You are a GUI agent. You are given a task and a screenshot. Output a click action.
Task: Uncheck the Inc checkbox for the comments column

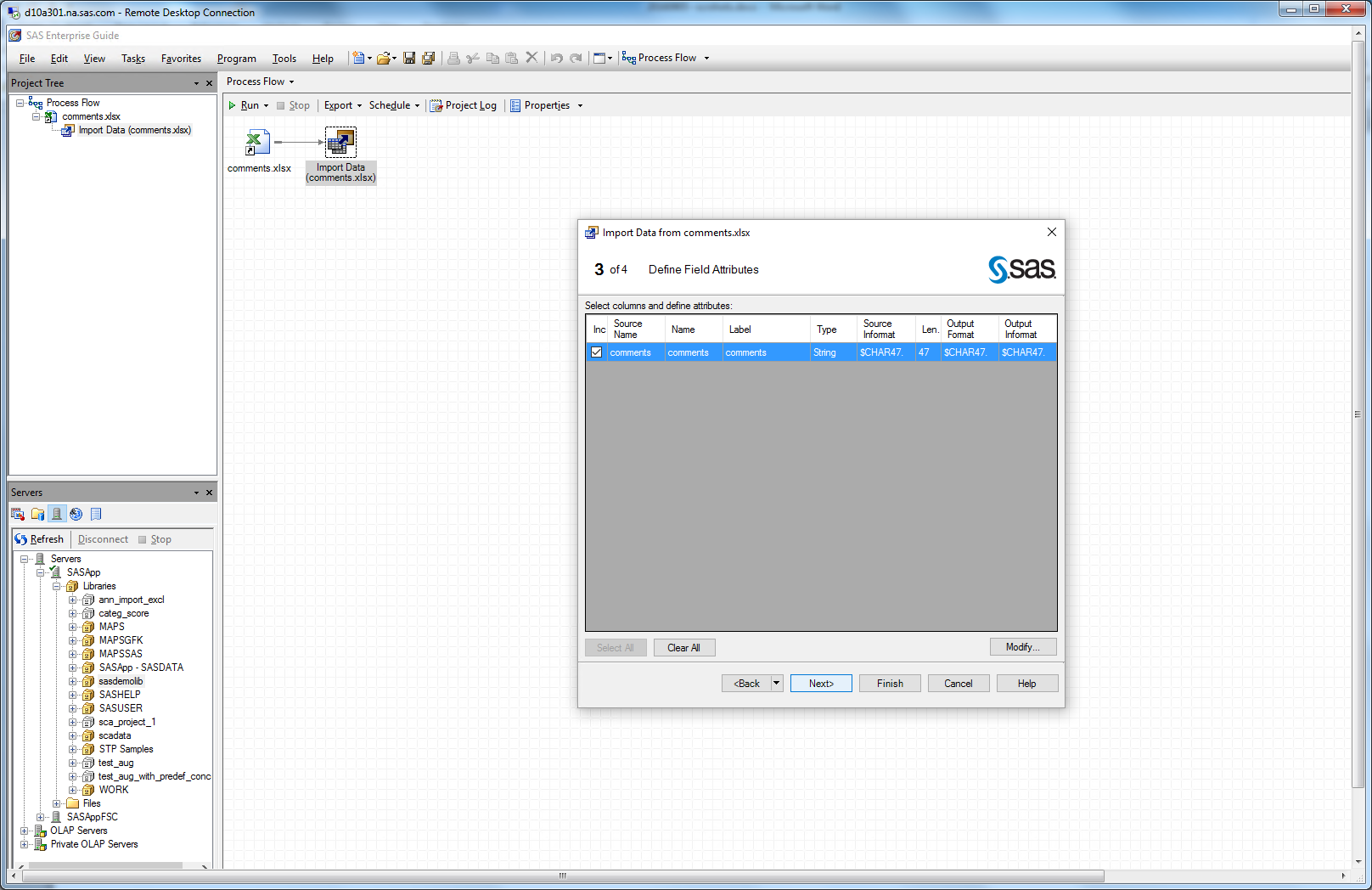coord(597,352)
